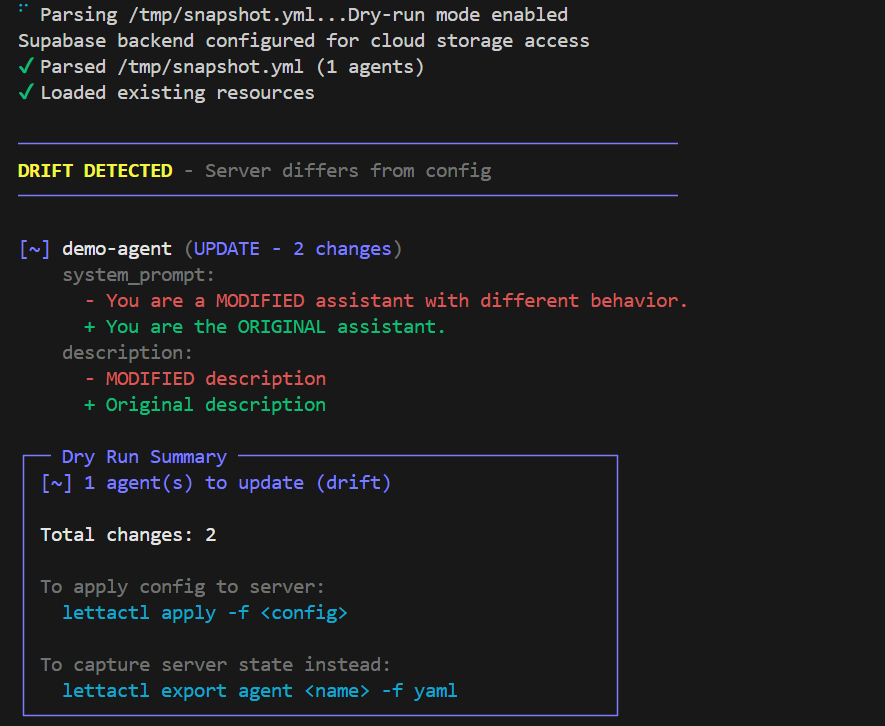The image size is (885, 726).
Task: Click the 'system_prompt:' field label
Action: (x=138, y=275)
